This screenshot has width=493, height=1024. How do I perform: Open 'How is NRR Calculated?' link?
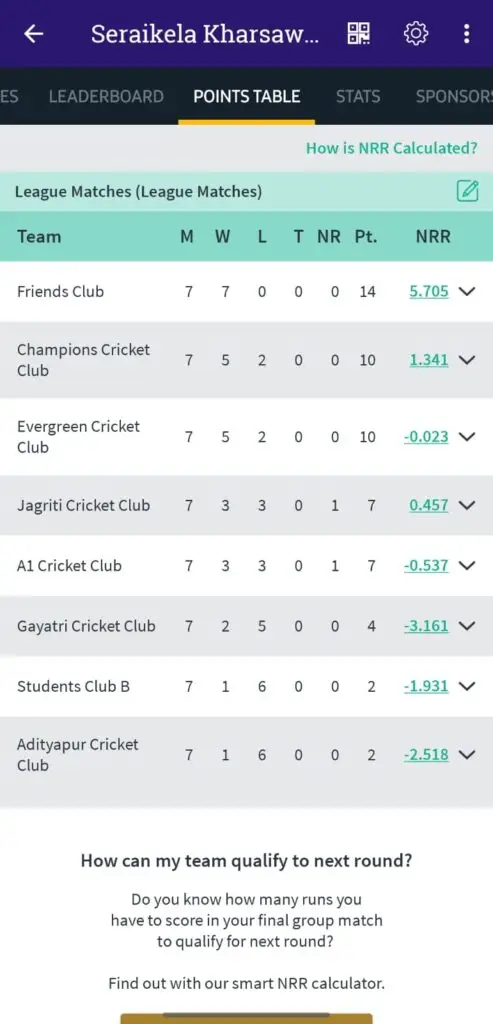click(392, 148)
